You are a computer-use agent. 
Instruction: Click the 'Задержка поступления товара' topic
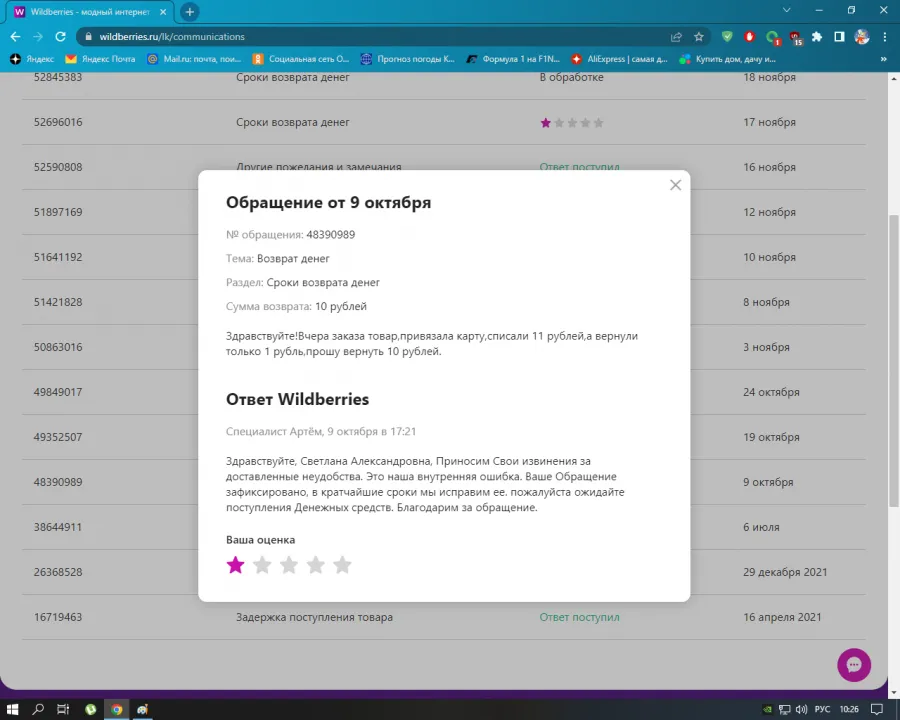315,617
